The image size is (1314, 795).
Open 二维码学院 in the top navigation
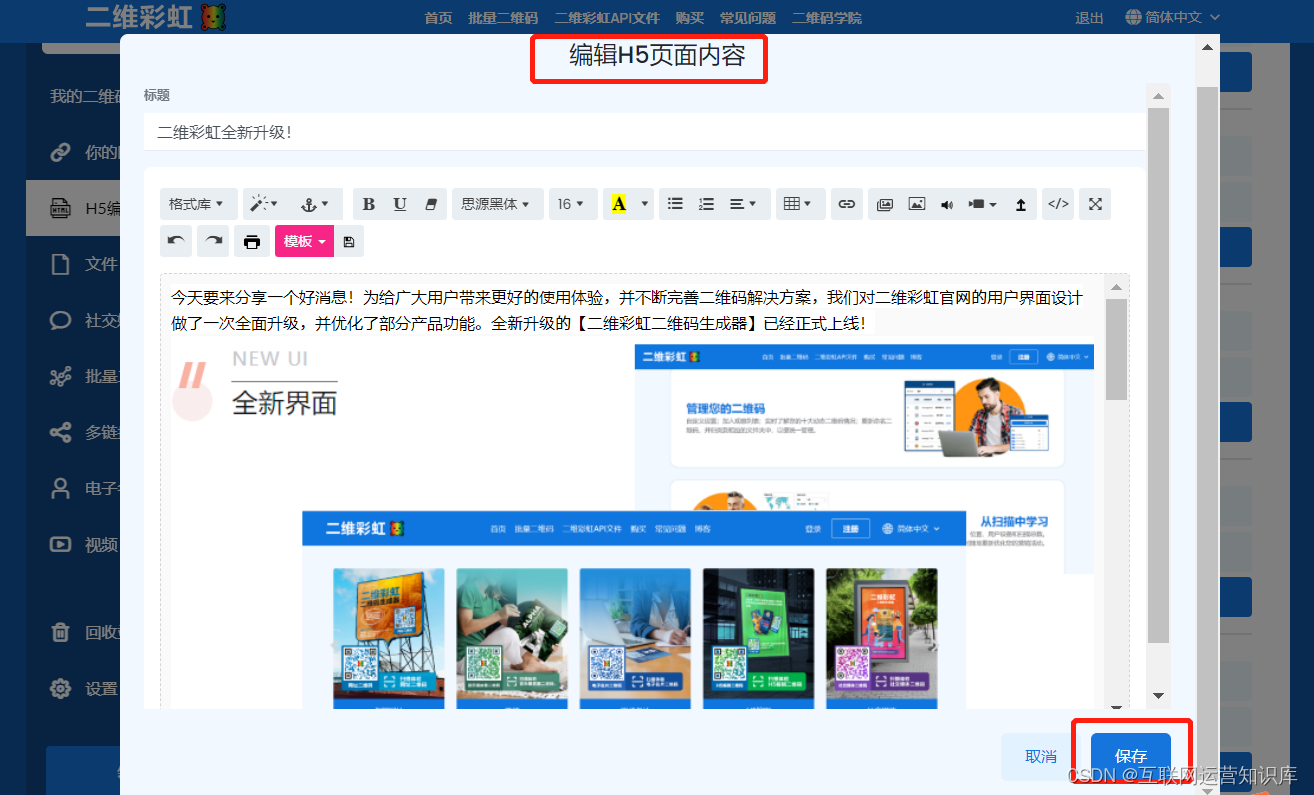pos(826,18)
